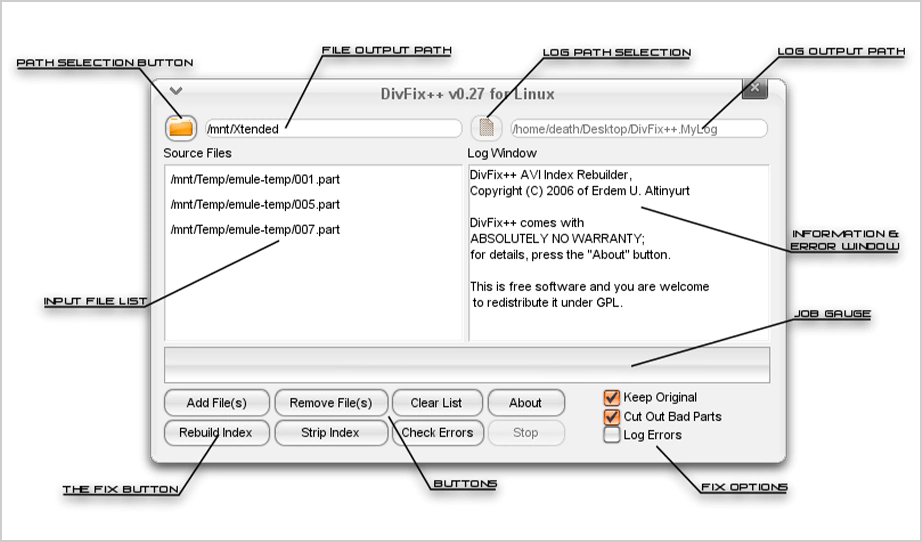Click the Add File(s) button
Viewport: 922px width, 542px height.
(x=216, y=403)
